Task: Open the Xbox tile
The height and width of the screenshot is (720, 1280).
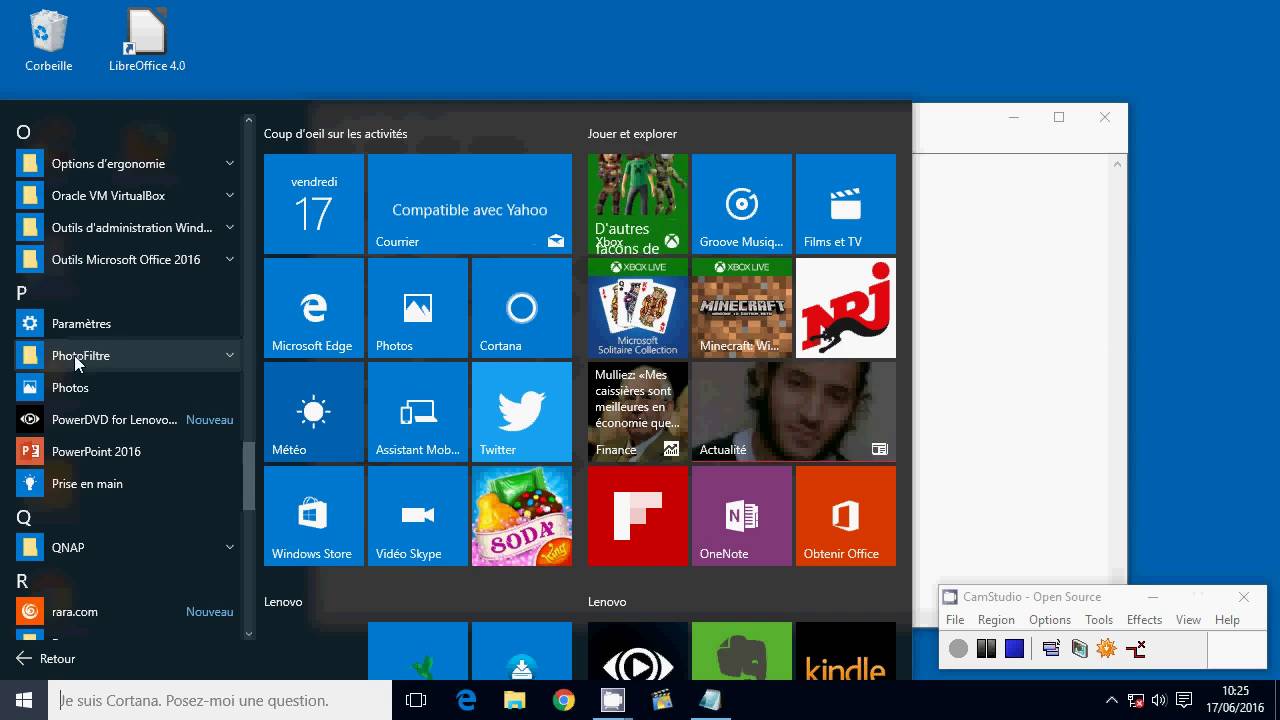Action: (x=638, y=204)
